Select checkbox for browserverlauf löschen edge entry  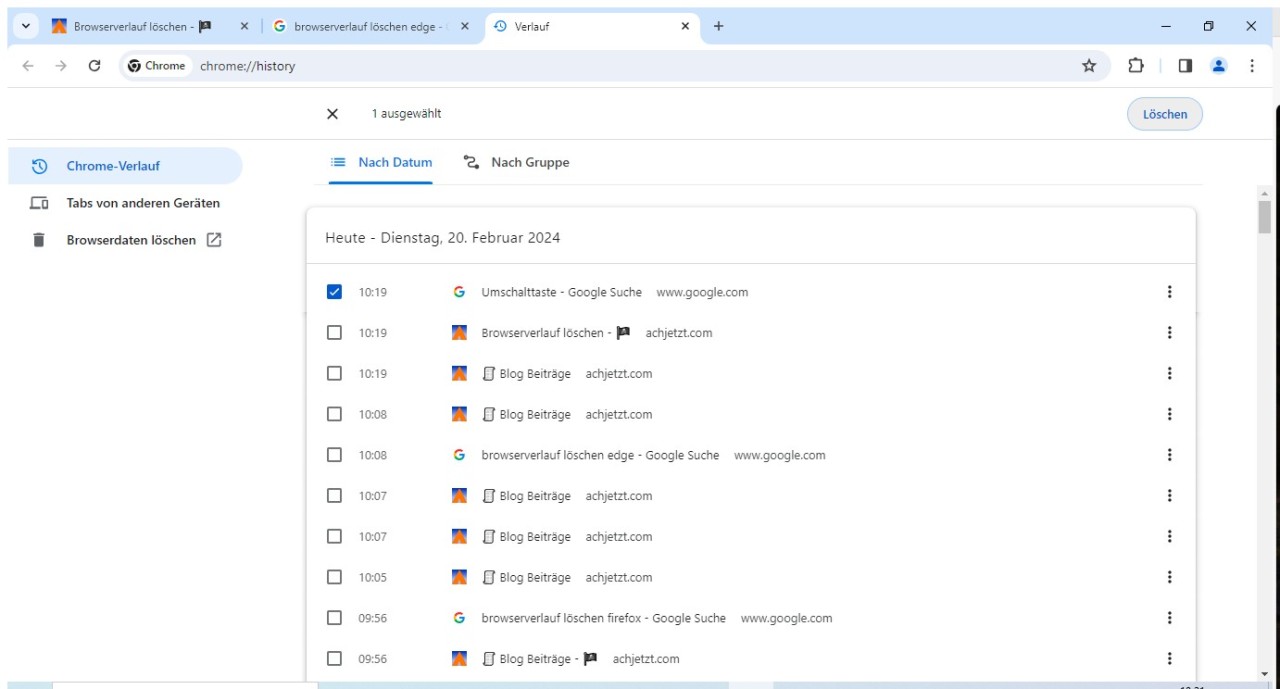click(334, 455)
